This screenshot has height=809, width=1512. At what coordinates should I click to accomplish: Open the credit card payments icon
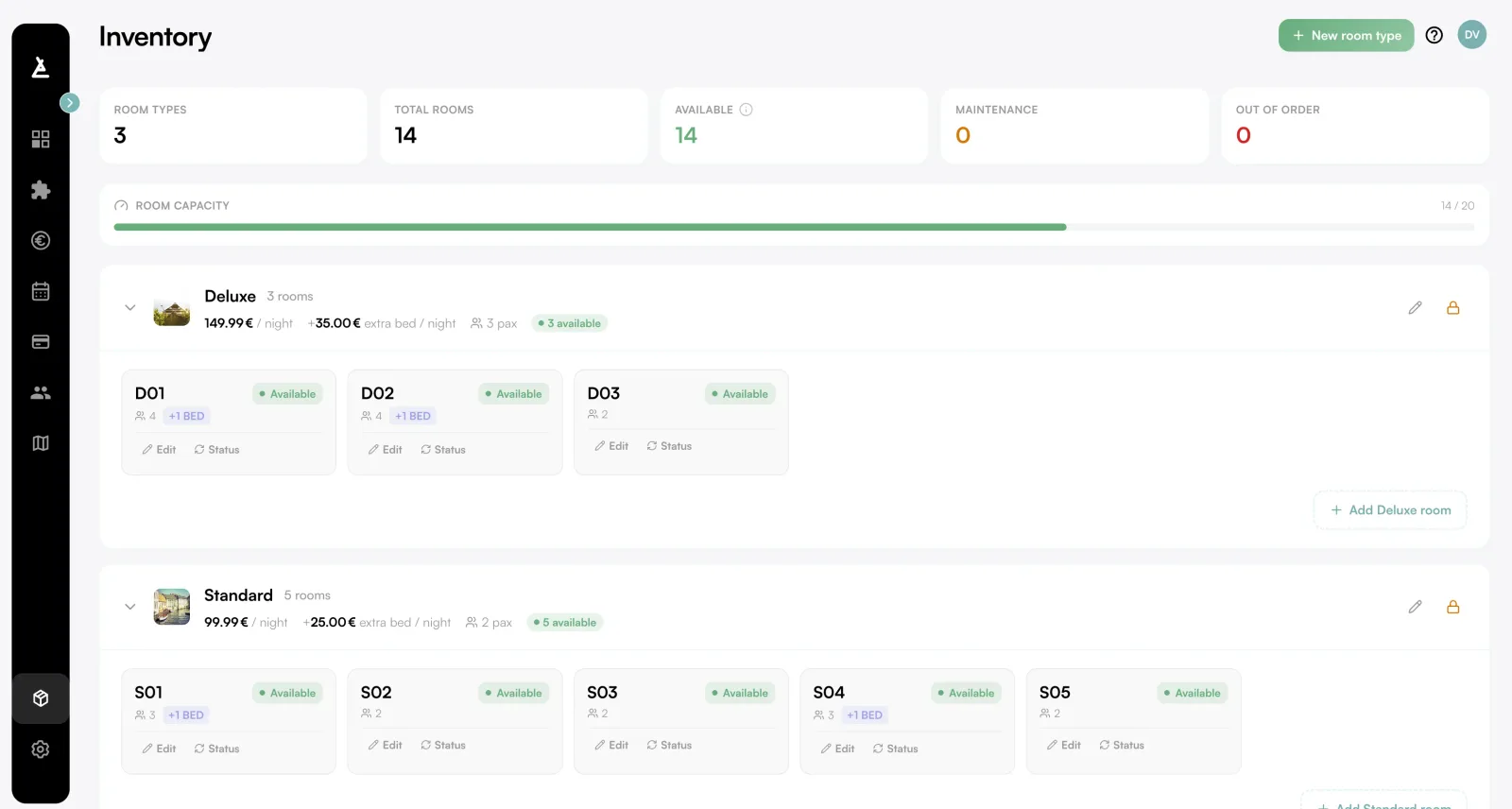(41, 342)
